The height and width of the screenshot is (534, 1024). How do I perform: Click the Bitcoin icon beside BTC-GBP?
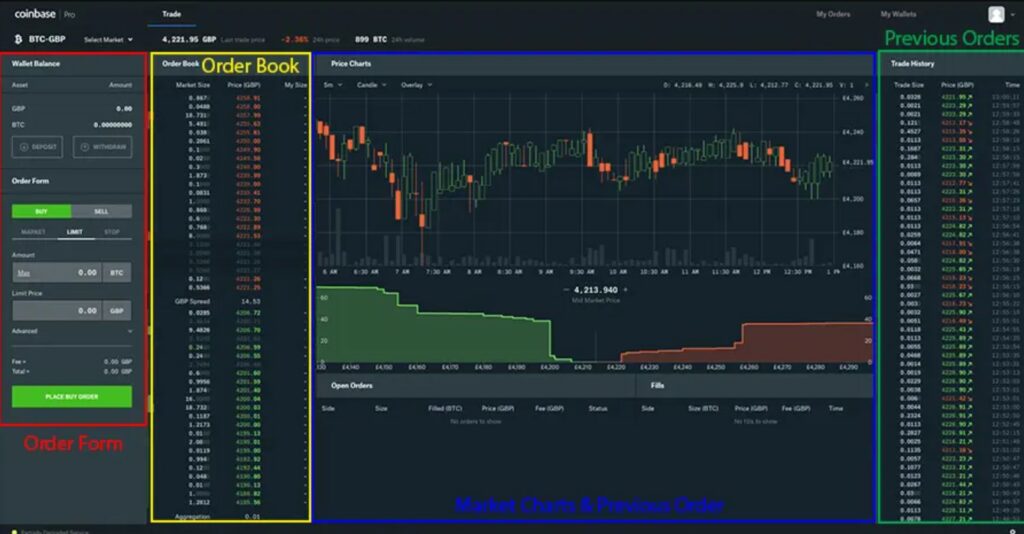coord(19,39)
